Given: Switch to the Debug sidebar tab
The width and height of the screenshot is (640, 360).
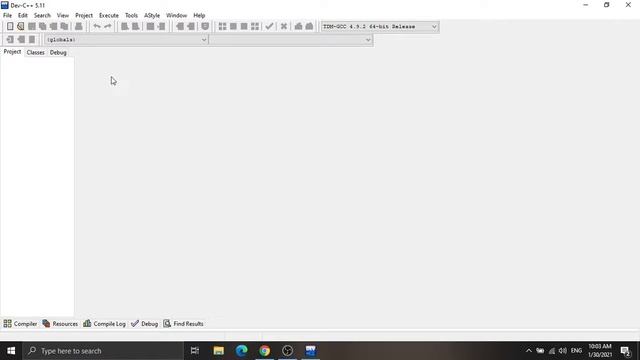Looking at the screenshot, I should click(58, 53).
